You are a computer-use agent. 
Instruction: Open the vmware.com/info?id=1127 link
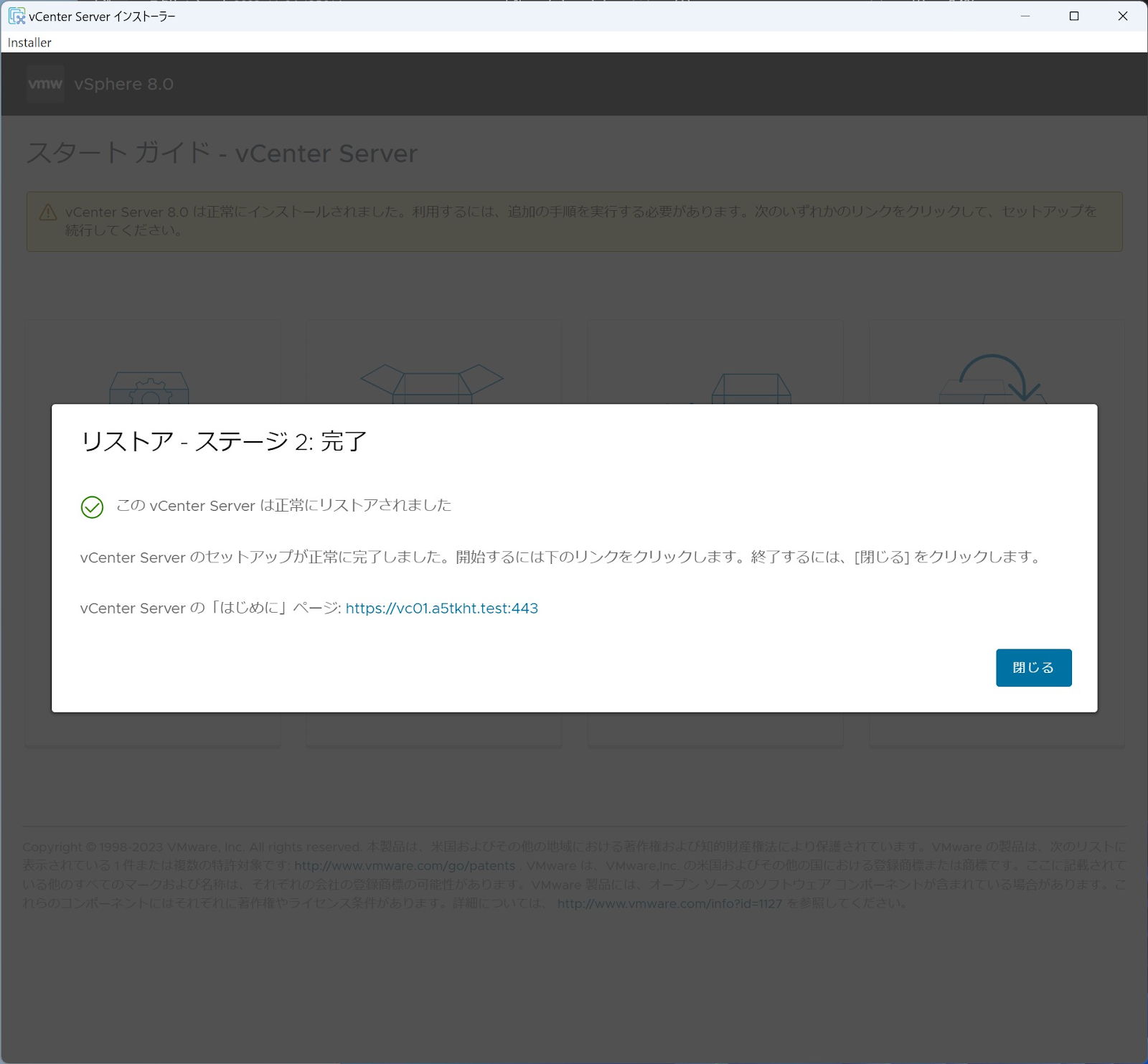pos(669,903)
